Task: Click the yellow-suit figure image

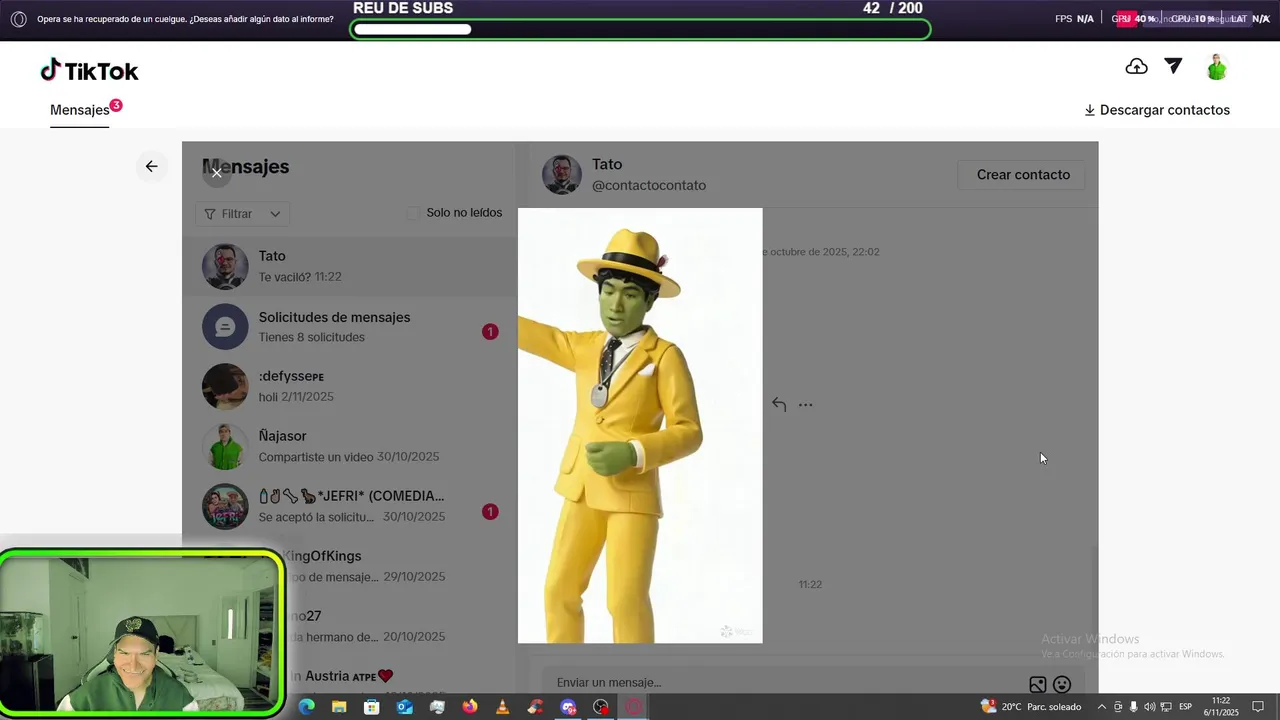Action: [x=640, y=425]
